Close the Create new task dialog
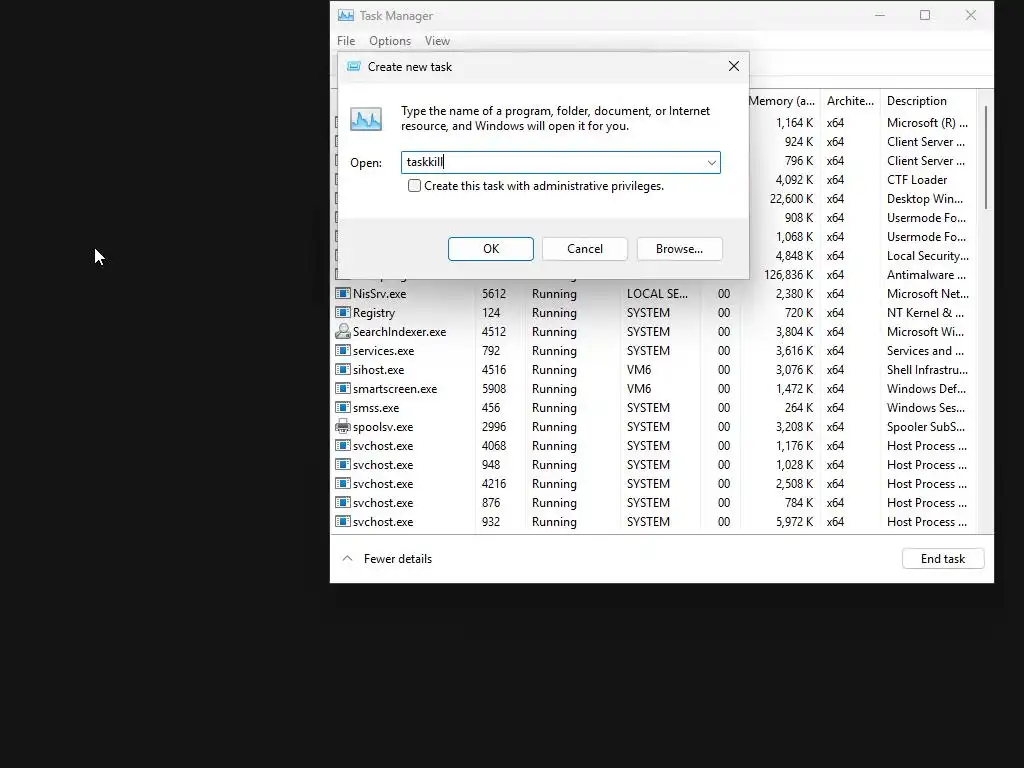1024x768 pixels. coord(734,67)
